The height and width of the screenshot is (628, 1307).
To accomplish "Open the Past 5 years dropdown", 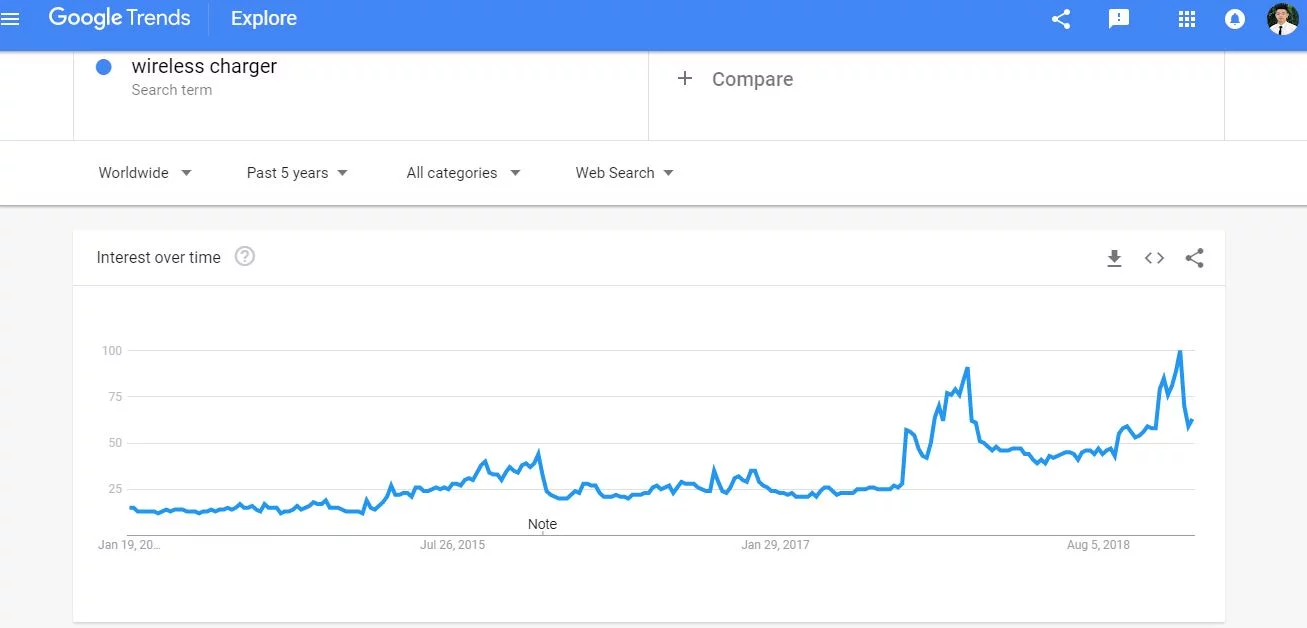I will pyautogui.click(x=297, y=173).
